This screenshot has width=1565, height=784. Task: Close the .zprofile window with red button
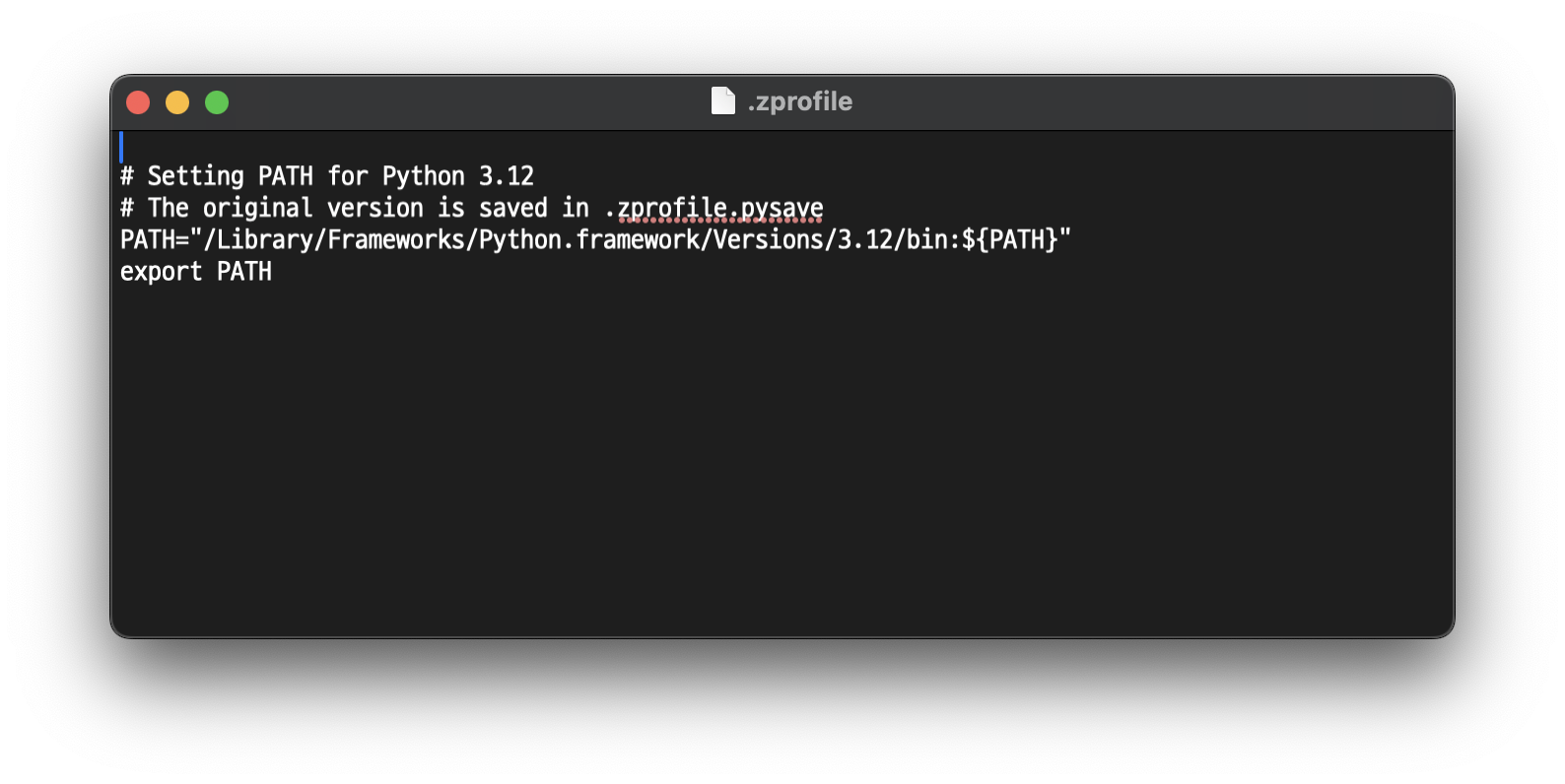pos(138,102)
